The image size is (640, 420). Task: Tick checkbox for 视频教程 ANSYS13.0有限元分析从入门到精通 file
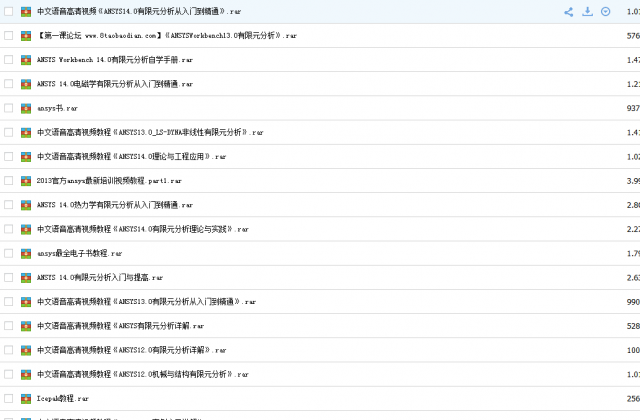(9, 302)
